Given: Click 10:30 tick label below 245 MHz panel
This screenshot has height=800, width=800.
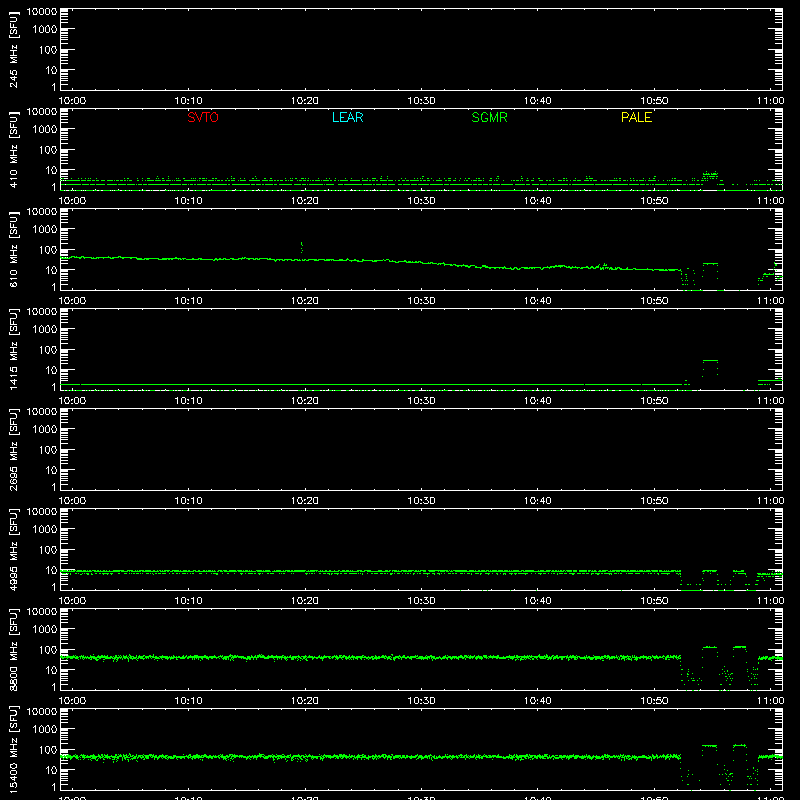Looking at the screenshot, I should coord(421,101).
